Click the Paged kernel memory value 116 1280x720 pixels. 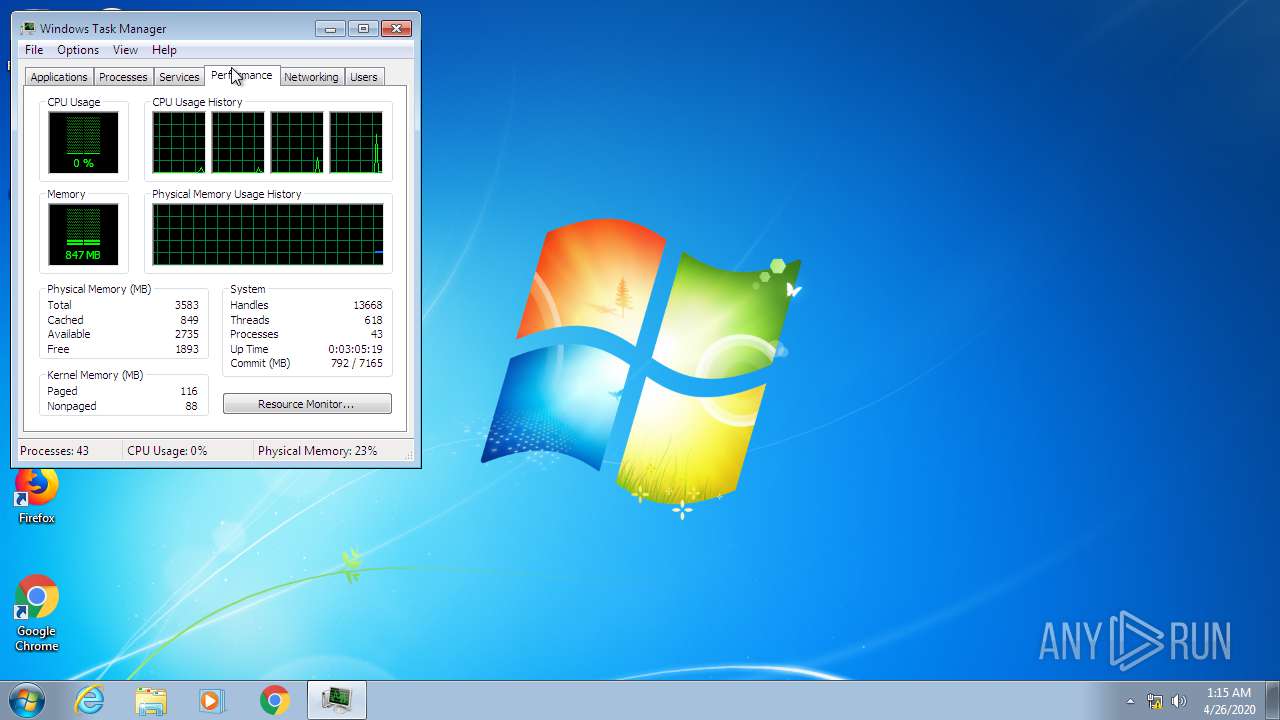[x=189, y=391]
